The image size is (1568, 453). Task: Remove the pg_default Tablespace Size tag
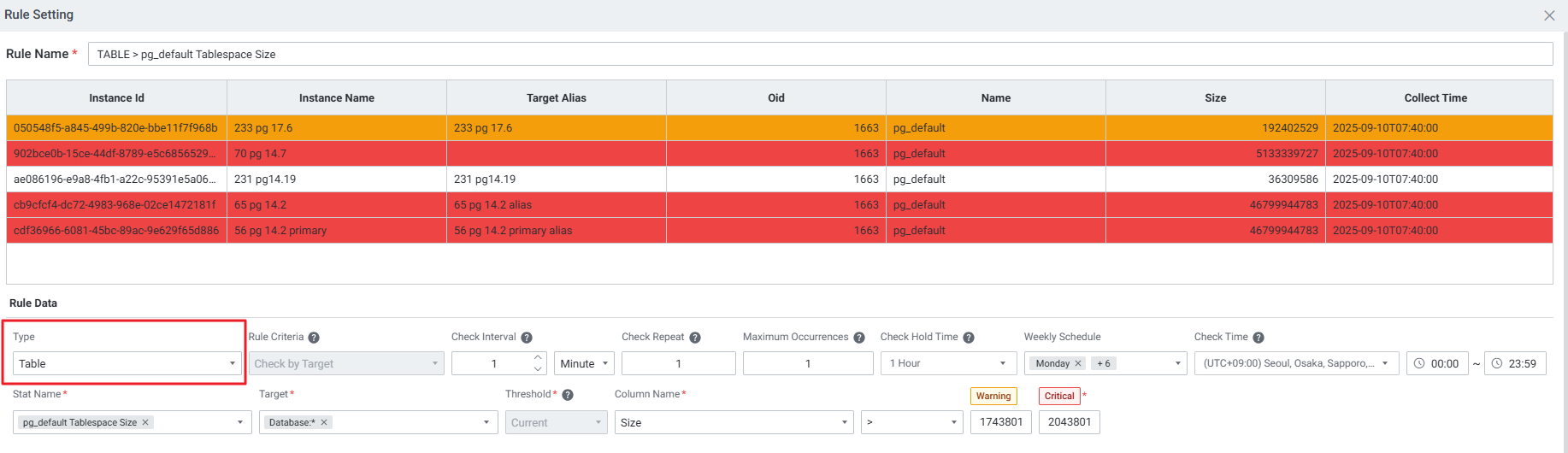[x=145, y=422]
